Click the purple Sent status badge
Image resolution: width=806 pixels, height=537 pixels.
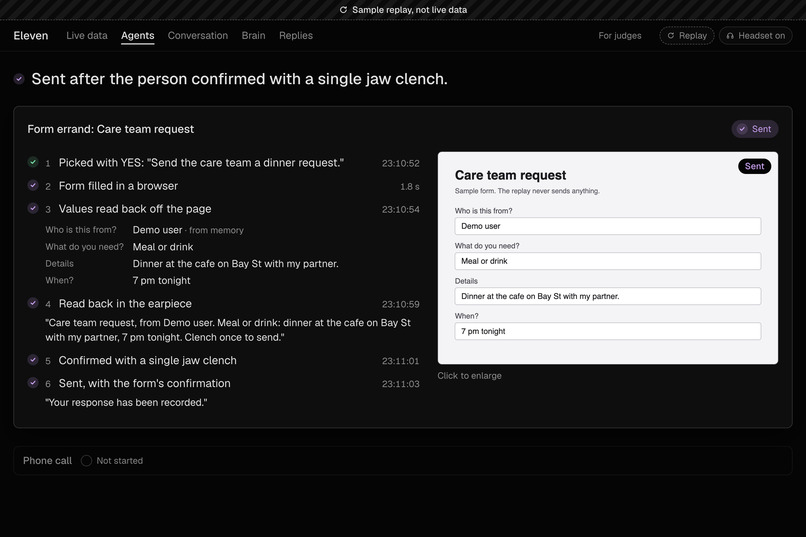click(755, 129)
